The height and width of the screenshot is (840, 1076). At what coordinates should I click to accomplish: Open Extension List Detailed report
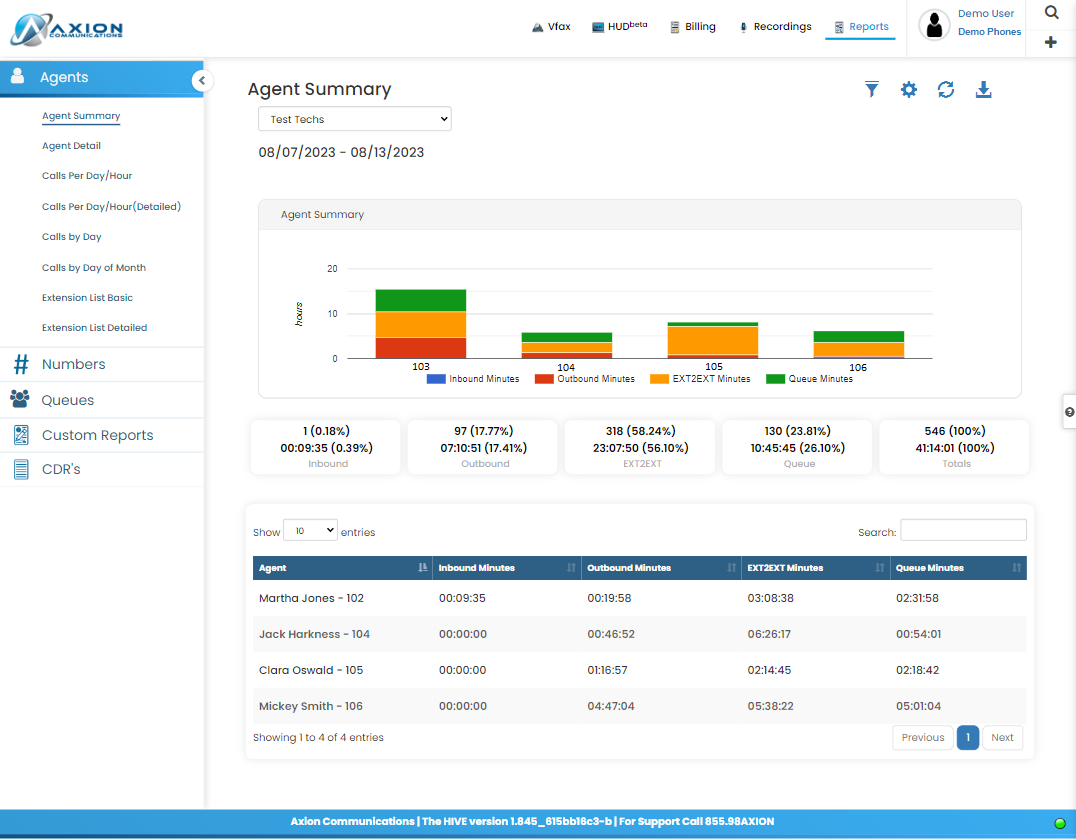[95, 328]
